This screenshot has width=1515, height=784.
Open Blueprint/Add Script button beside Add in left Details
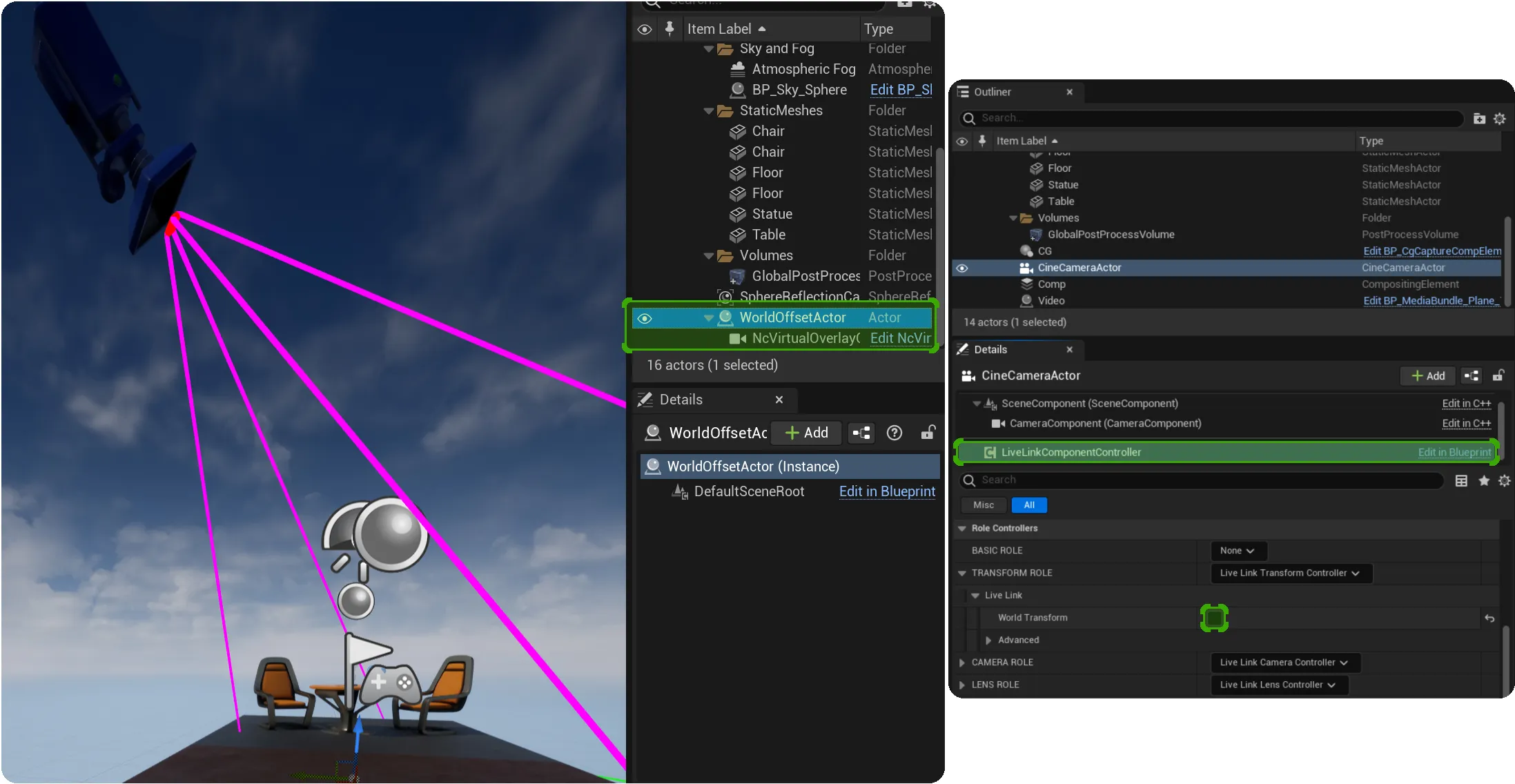861,433
